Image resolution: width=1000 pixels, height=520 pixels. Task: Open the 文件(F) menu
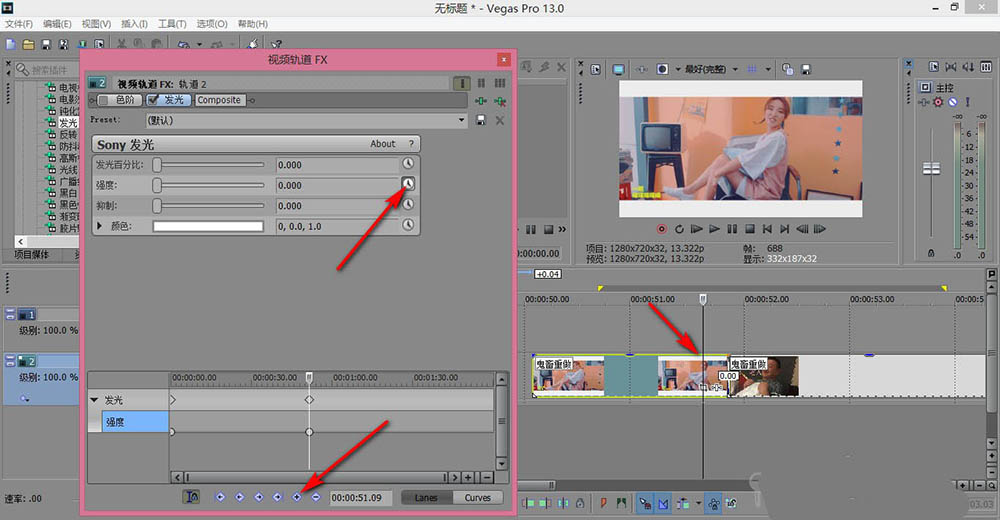coord(18,24)
